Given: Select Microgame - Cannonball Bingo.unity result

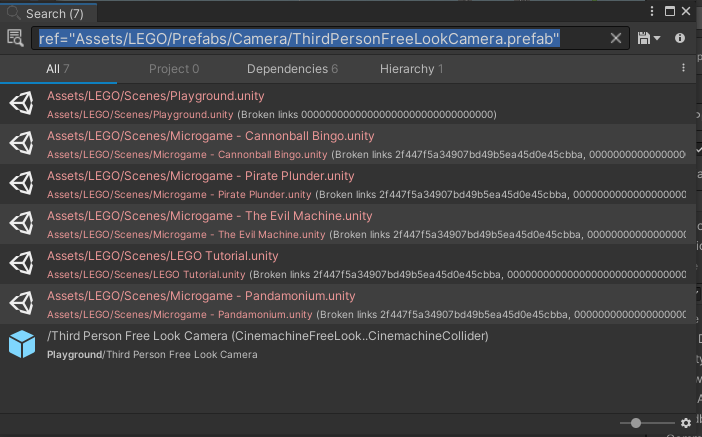Looking at the screenshot, I should pos(210,136).
